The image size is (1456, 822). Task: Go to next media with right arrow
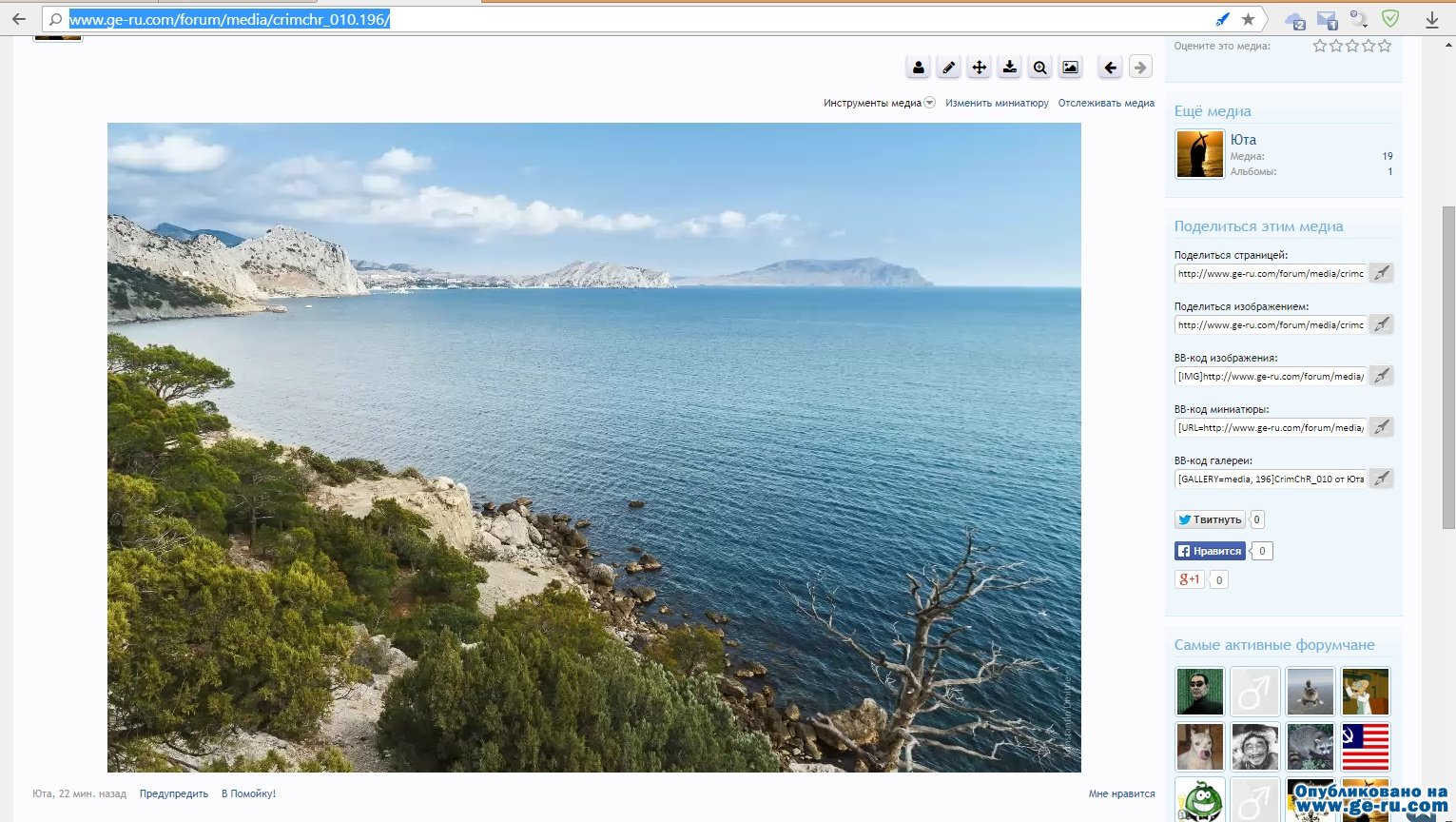pos(1140,67)
